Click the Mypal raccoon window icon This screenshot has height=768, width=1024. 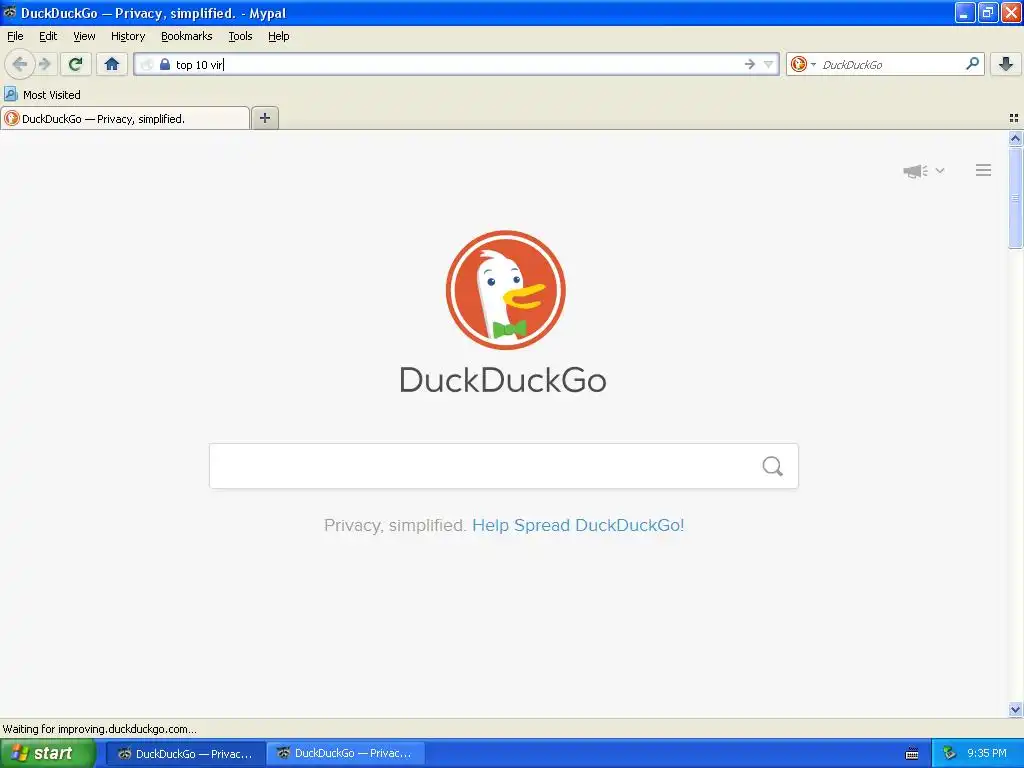(10, 12)
